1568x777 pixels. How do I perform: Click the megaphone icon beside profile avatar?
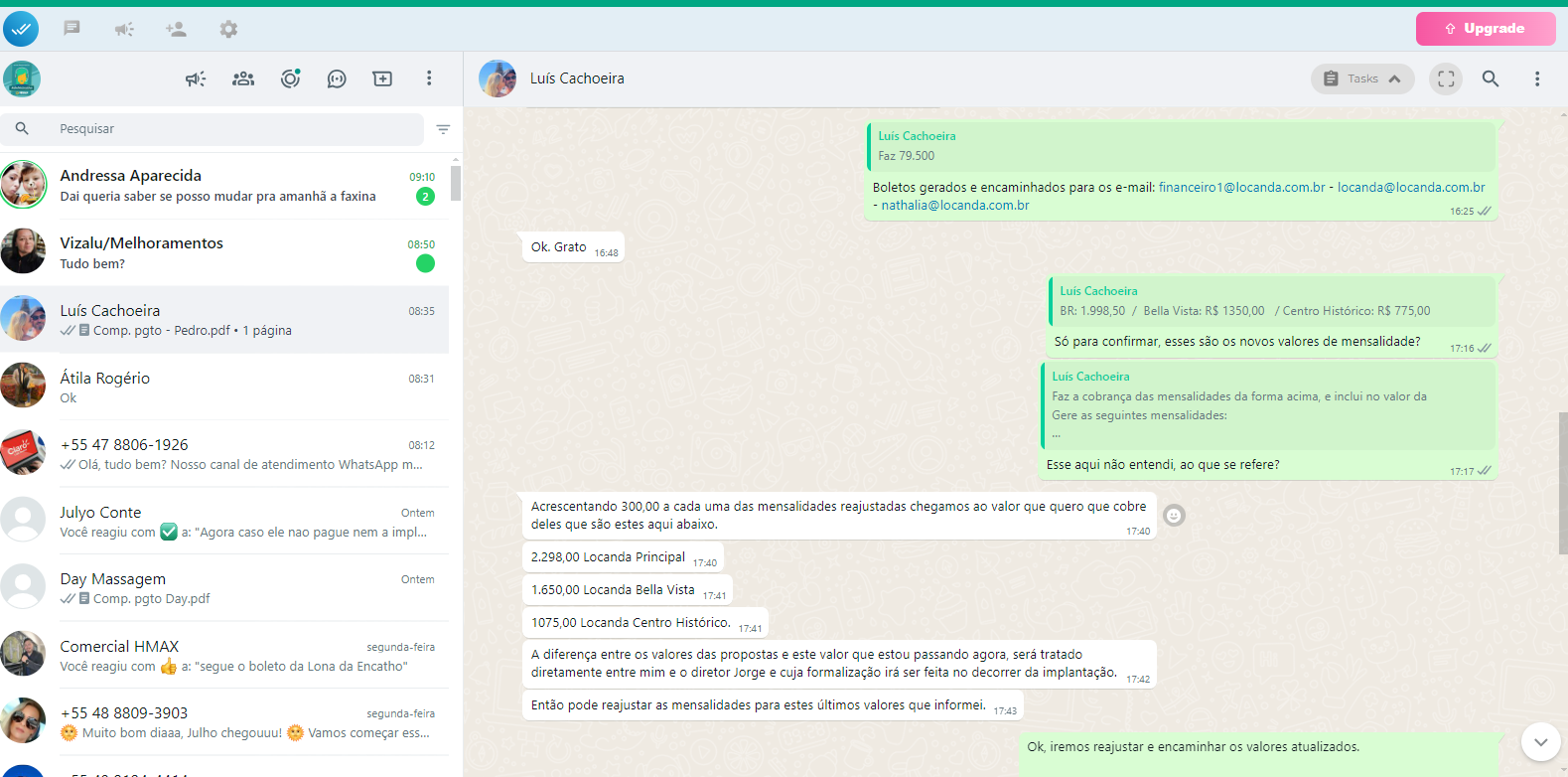196,78
